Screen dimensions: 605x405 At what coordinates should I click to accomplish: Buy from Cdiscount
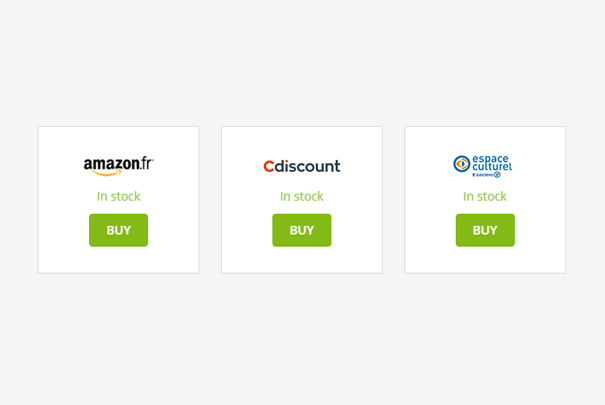pyautogui.click(x=302, y=230)
